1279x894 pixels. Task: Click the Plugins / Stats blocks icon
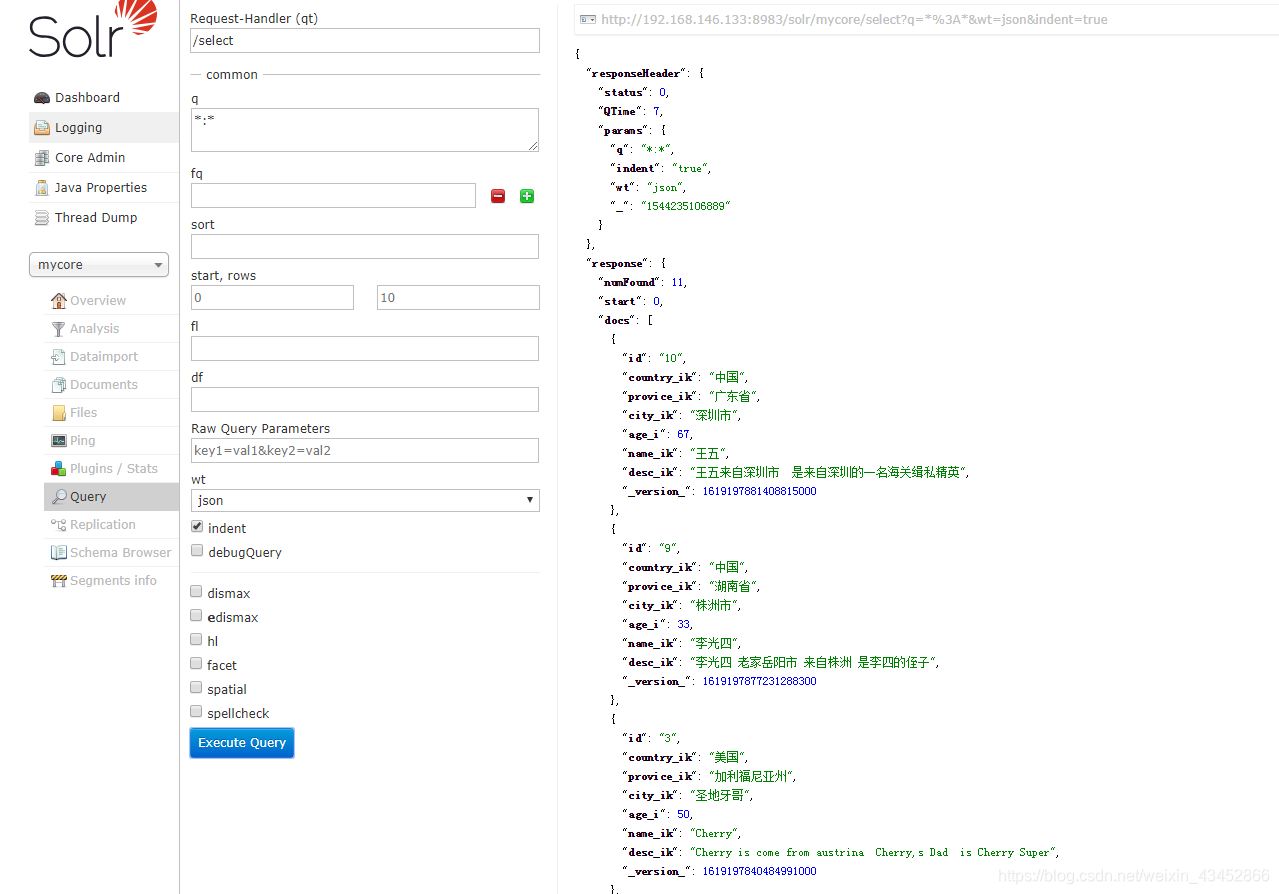(59, 469)
